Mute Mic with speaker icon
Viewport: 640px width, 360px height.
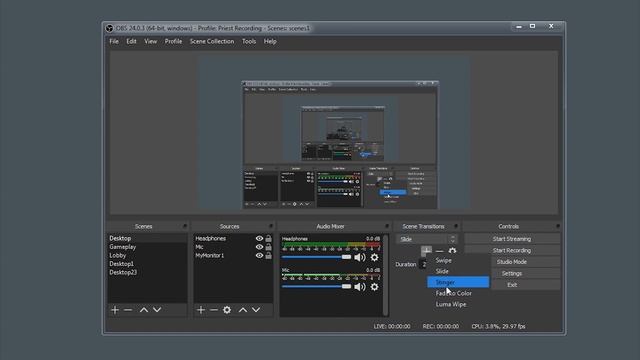pyautogui.click(x=360, y=287)
